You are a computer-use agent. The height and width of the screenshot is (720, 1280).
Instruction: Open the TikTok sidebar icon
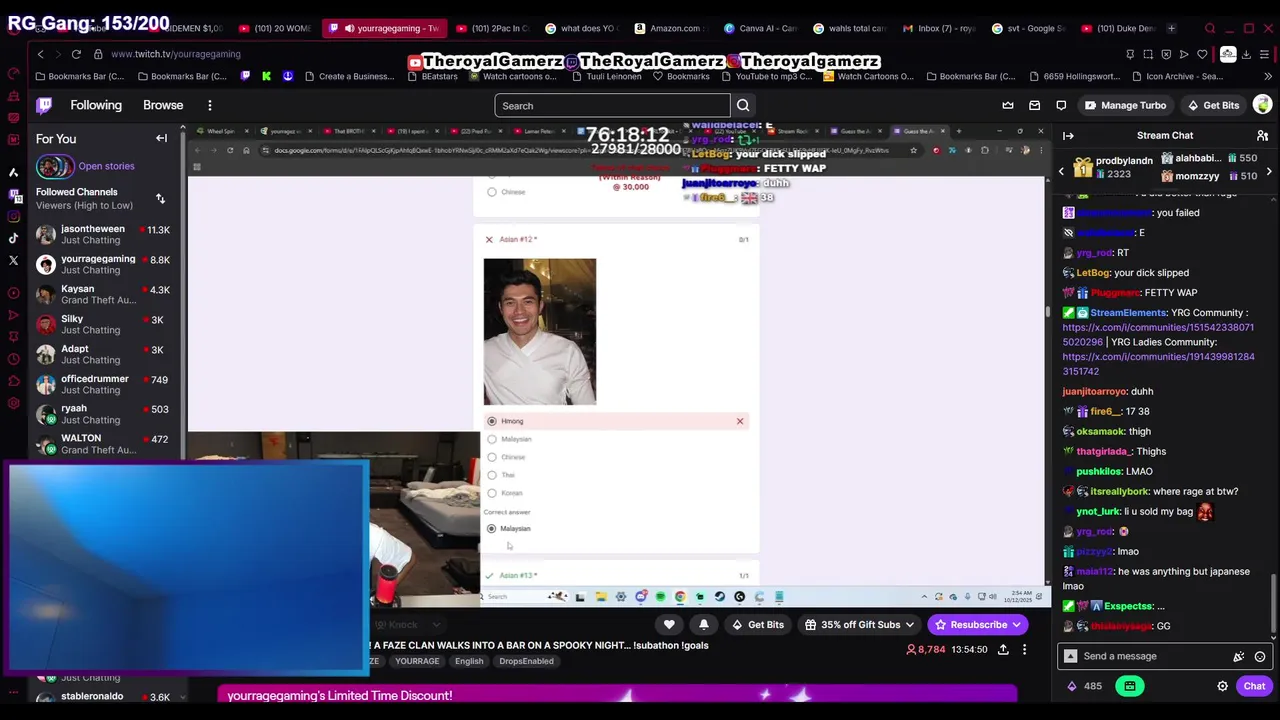[13, 238]
